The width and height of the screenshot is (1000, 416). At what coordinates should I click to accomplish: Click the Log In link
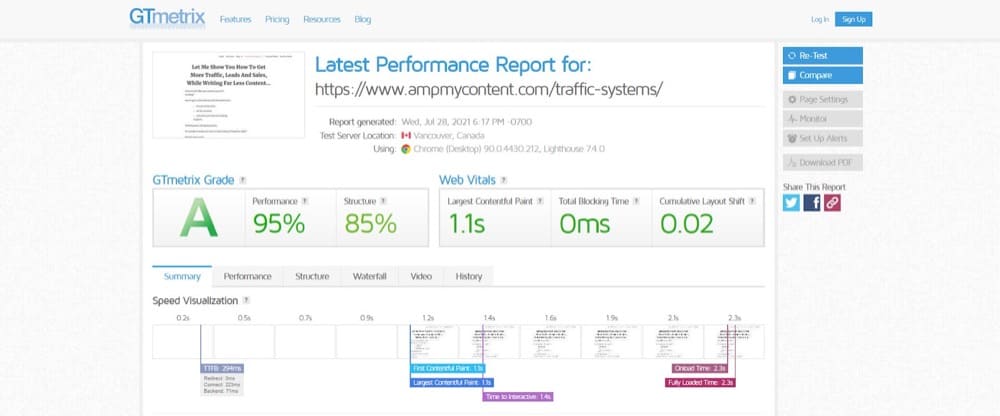[819, 19]
